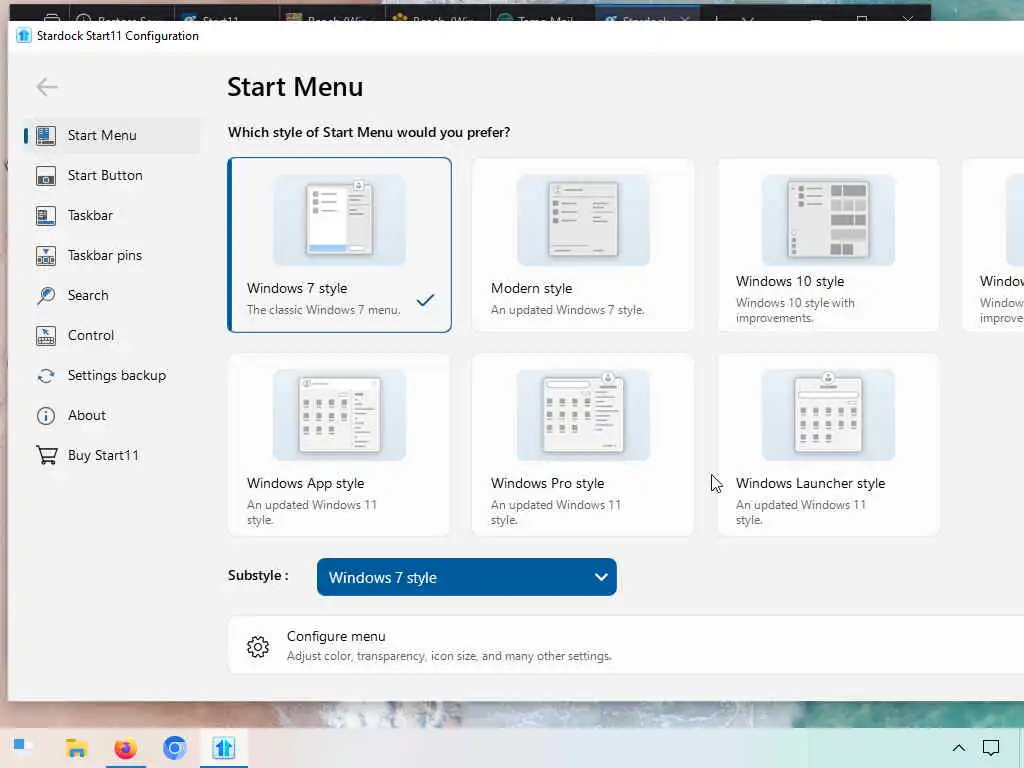
Task: Click the Taskbar pins sidebar icon
Action: 46,255
